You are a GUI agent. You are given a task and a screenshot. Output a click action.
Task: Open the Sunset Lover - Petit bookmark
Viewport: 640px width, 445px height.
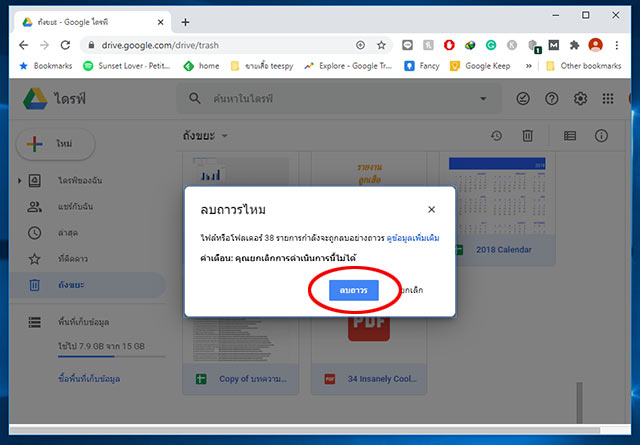pyautogui.click(x=127, y=66)
